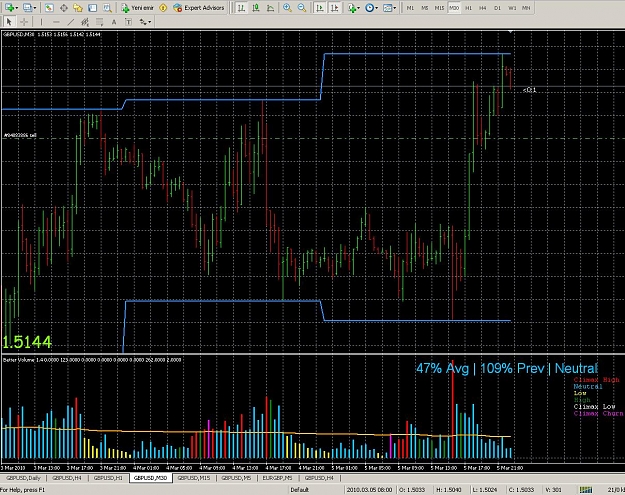Select the Text A drawing tool

pos(114,22)
